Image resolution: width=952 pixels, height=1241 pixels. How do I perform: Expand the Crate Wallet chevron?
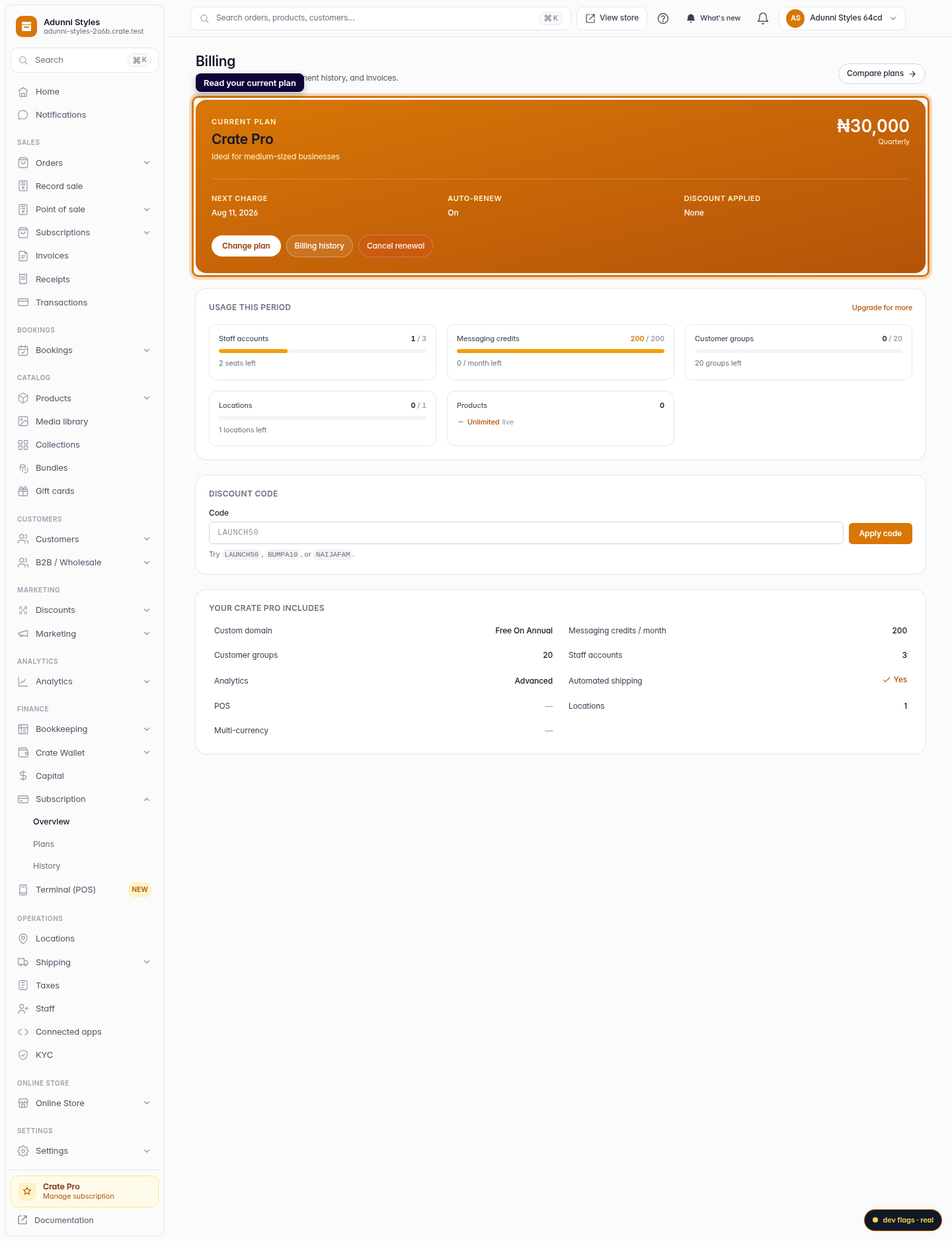(x=147, y=753)
